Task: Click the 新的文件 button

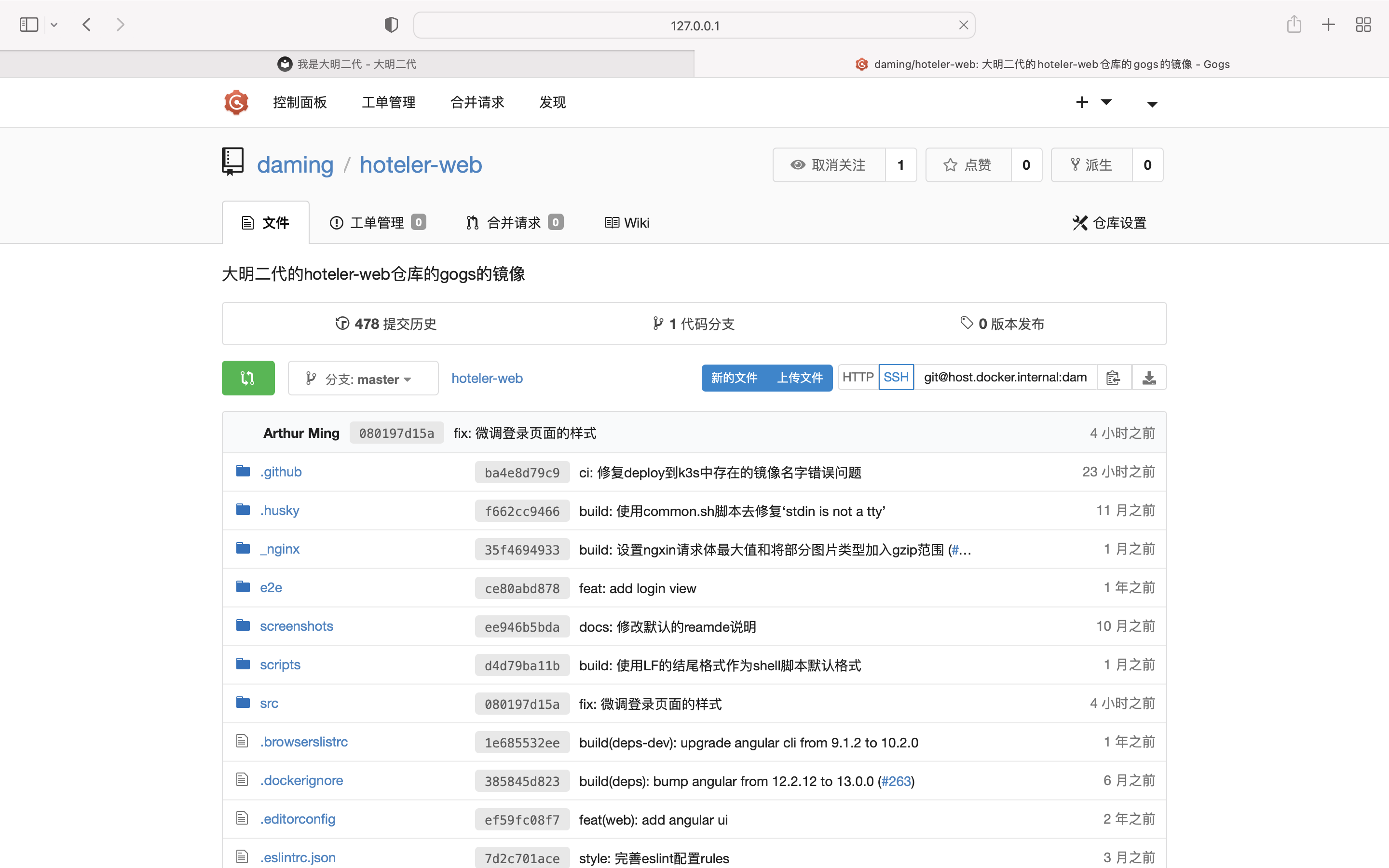Action: click(734, 378)
